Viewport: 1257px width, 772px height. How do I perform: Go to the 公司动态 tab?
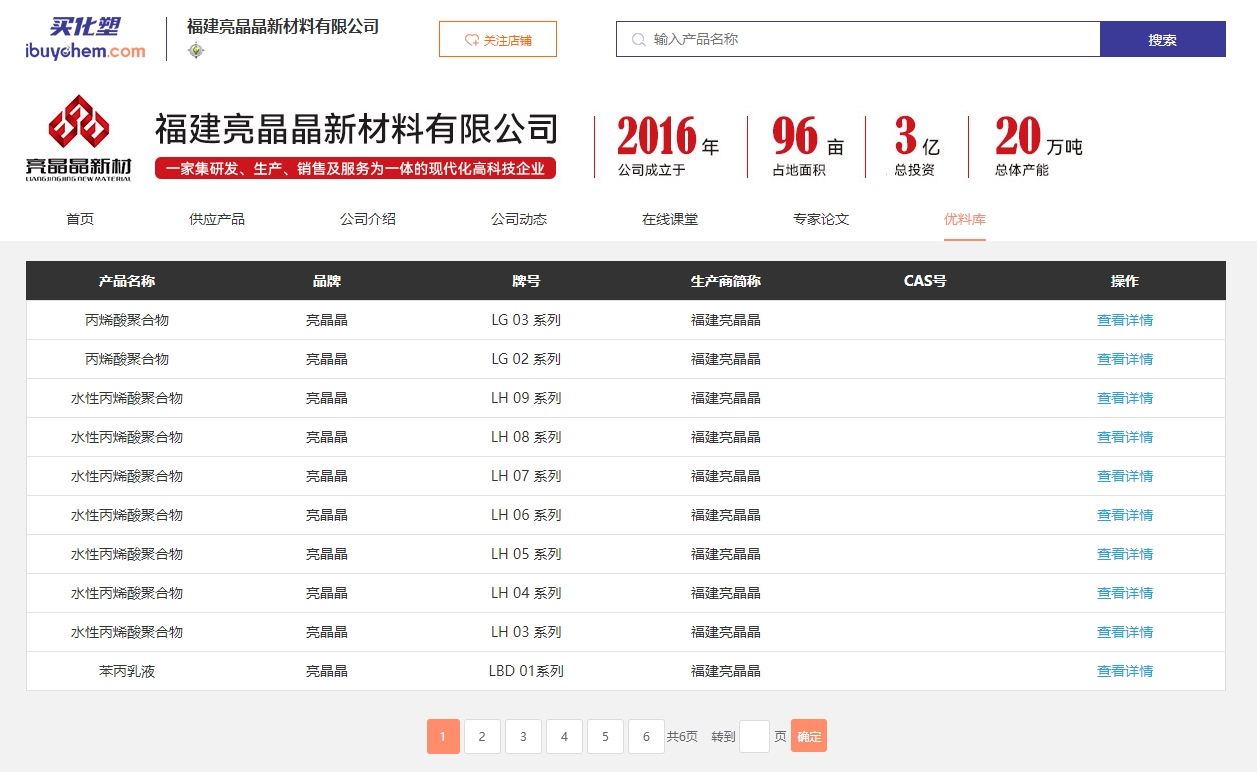[x=519, y=219]
